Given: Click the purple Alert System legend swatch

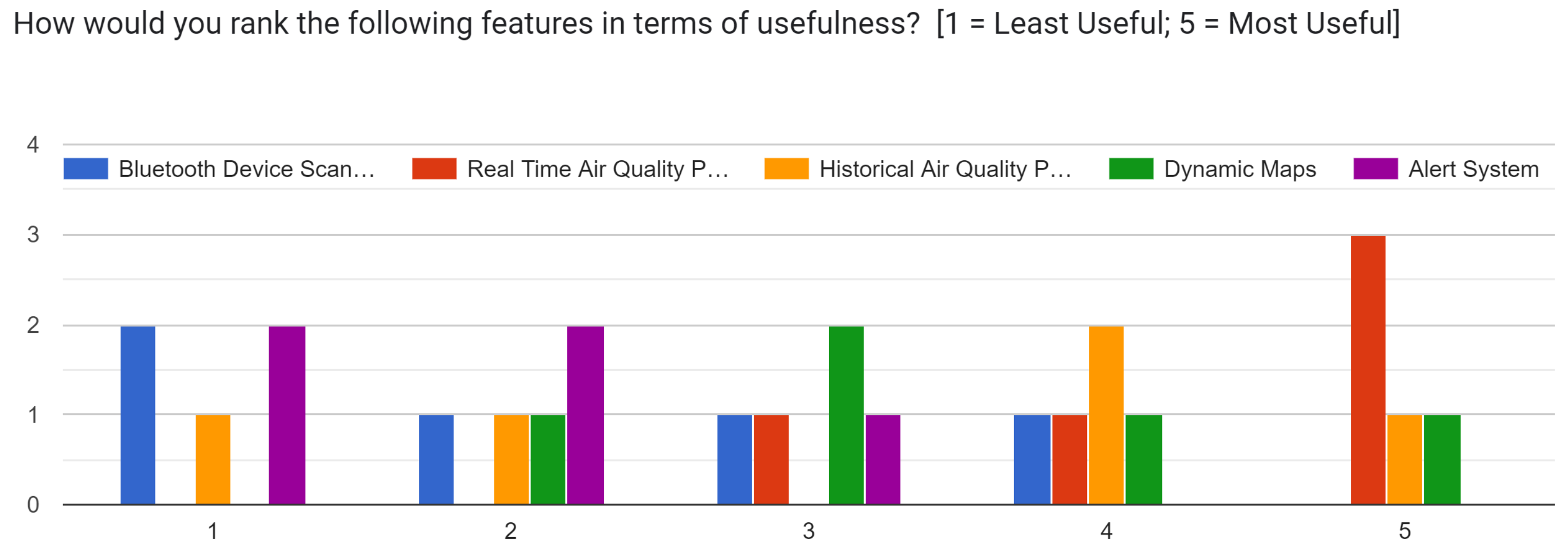Looking at the screenshot, I should click(x=1375, y=169).
